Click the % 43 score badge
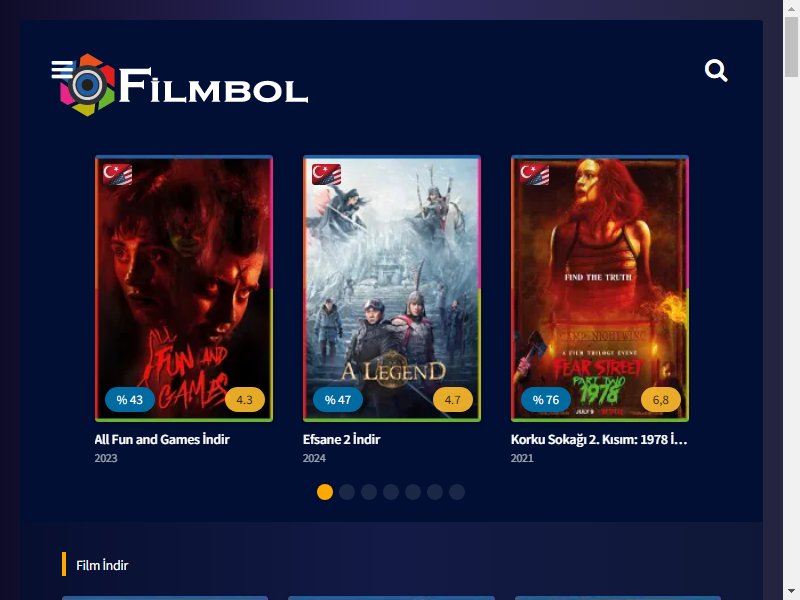800x600 pixels. (130, 399)
